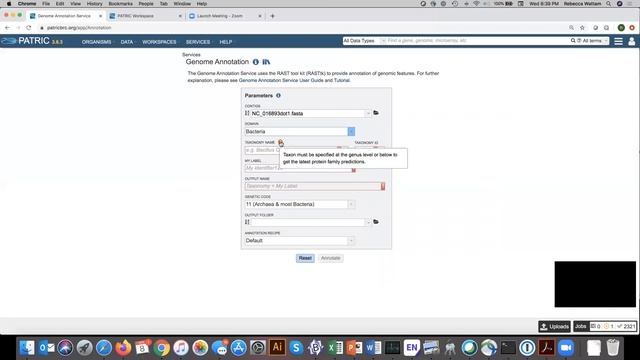Click the search magnifier in PATRIC search bar
Viewport: 640px width, 360px height.
(573, 41)
